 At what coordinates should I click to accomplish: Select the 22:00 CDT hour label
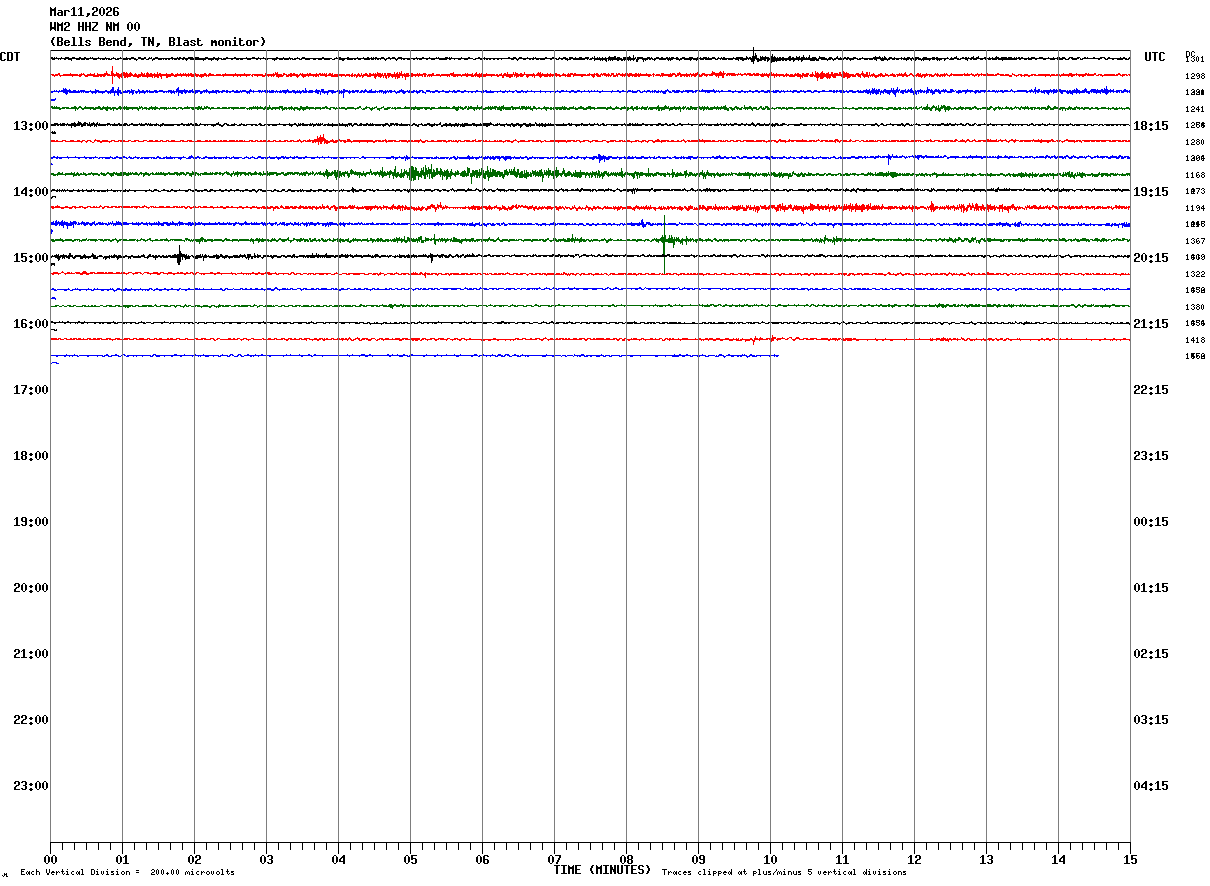point(31,720)
